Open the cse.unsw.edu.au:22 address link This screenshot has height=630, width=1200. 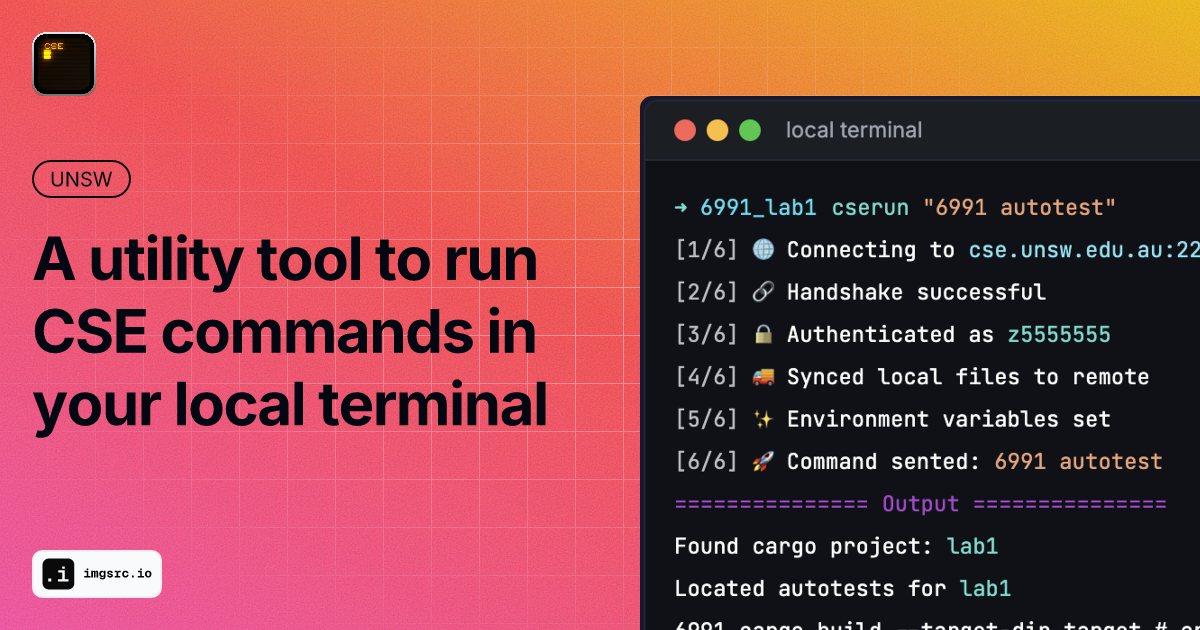(x=1083, y=249)
